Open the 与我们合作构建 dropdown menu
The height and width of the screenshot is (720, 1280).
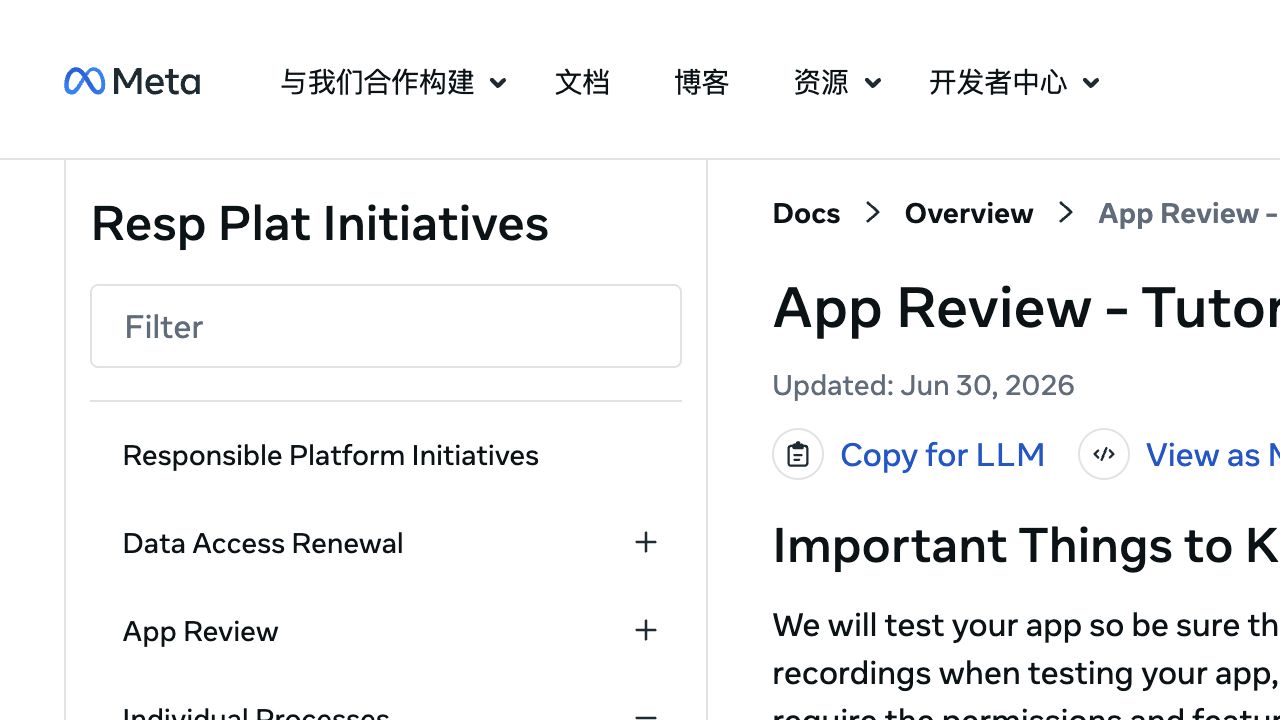tap(393, 82)
